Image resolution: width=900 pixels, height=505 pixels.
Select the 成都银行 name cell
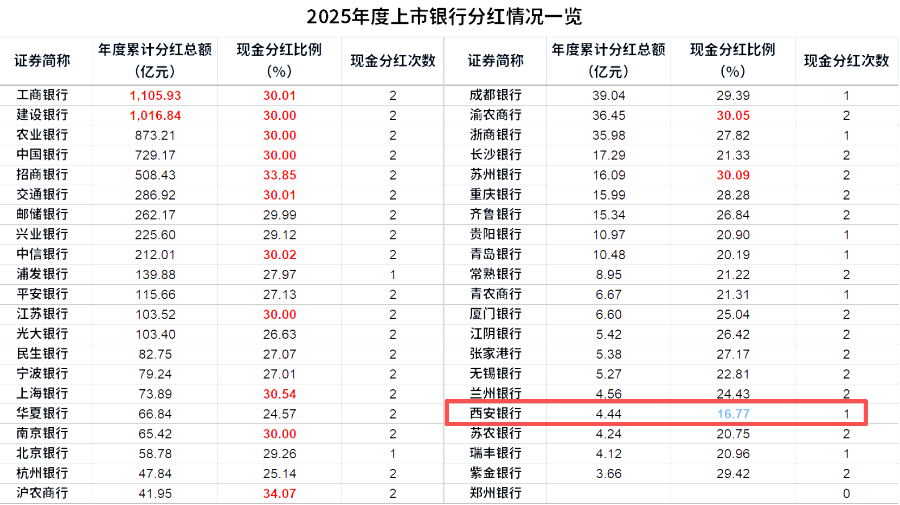[x=495, y=95]
